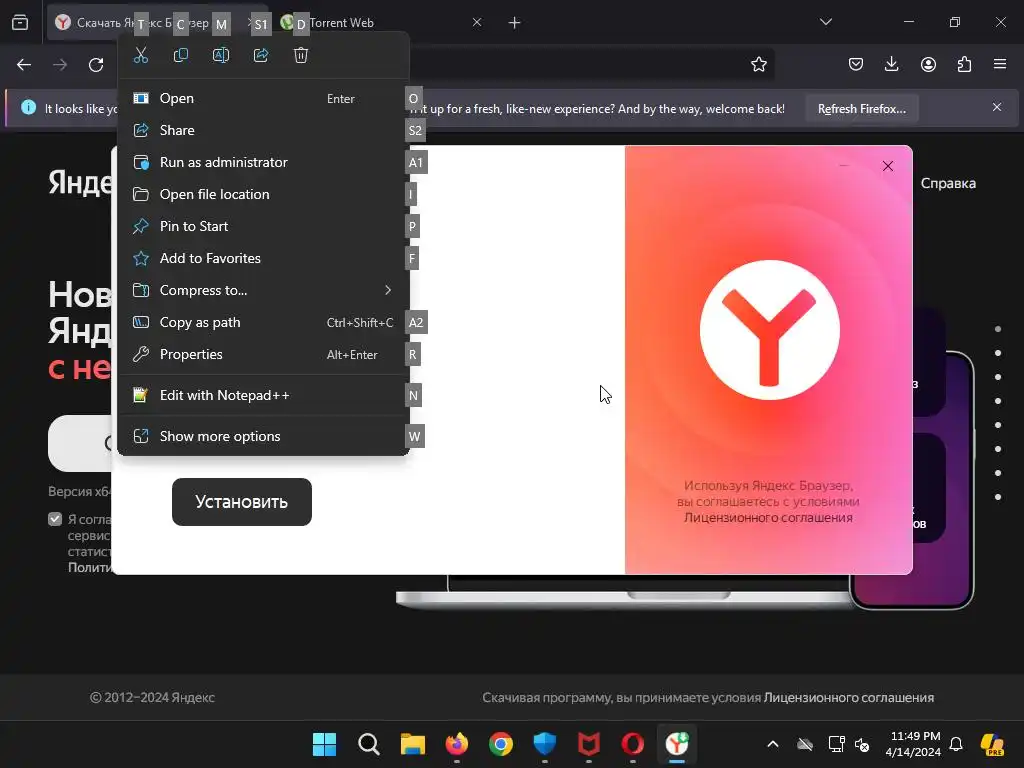
Task: Open Windows Start menu
Action: [x=324, y=744]
